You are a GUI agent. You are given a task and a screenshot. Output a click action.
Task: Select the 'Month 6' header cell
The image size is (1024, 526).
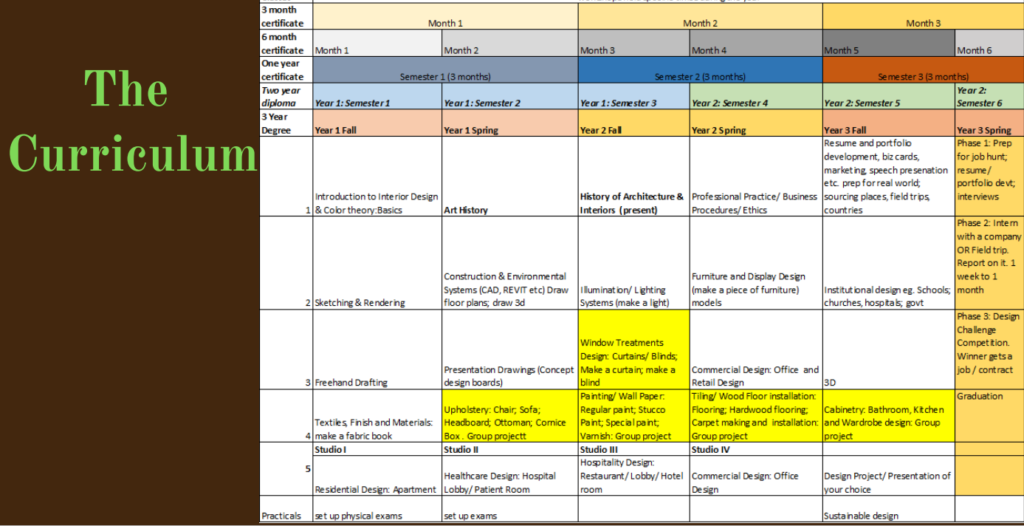point(988,49)
